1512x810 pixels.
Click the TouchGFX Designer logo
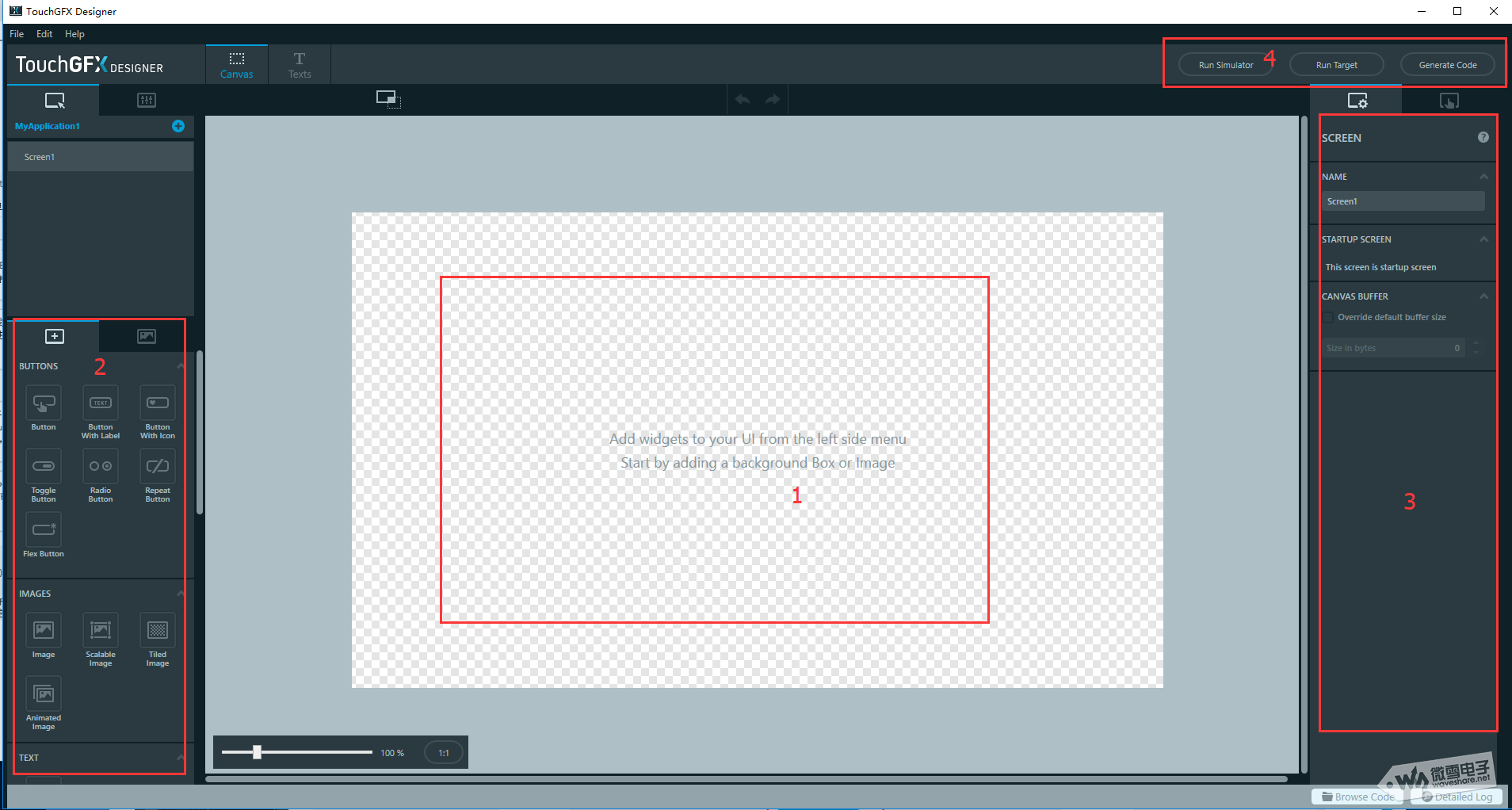click(x=90, y=64)
